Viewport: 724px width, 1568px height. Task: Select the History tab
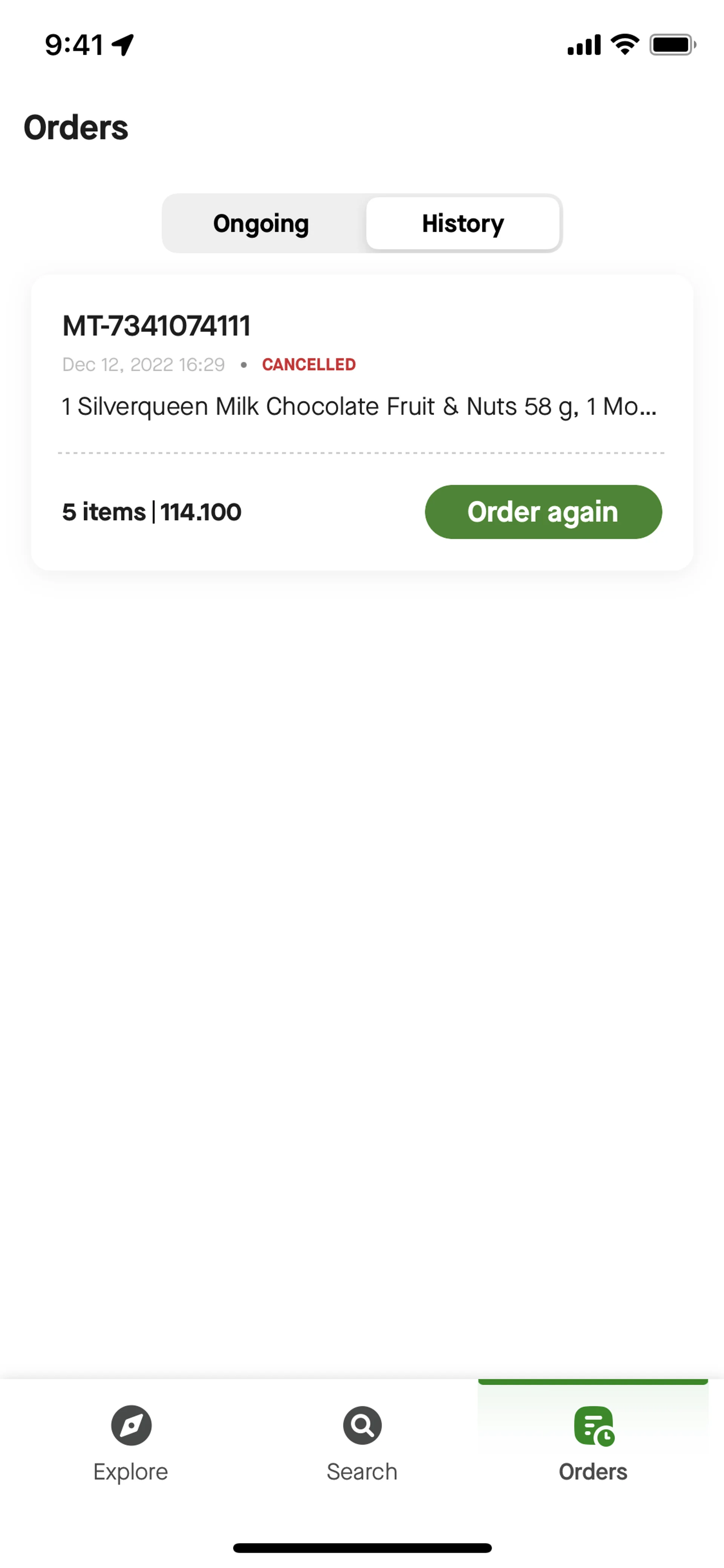point(462,223)
